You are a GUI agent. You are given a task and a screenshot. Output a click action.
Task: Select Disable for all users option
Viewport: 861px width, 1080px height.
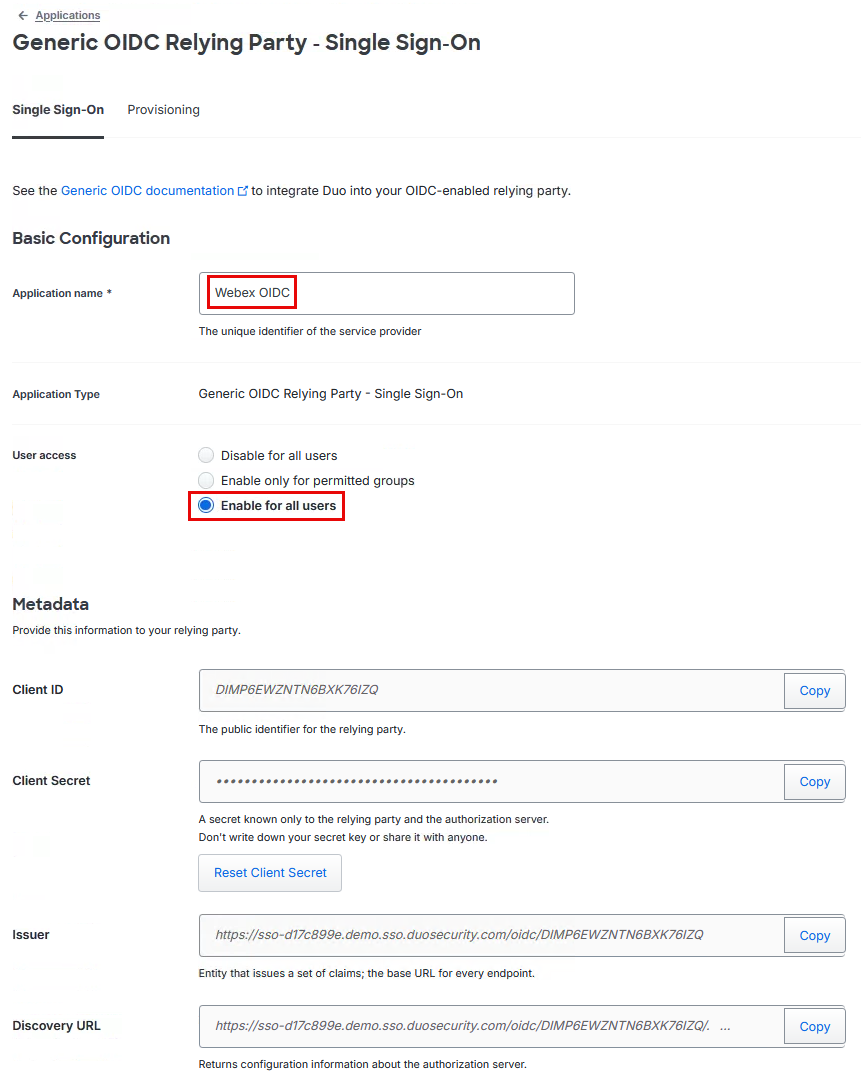[206, 455]
